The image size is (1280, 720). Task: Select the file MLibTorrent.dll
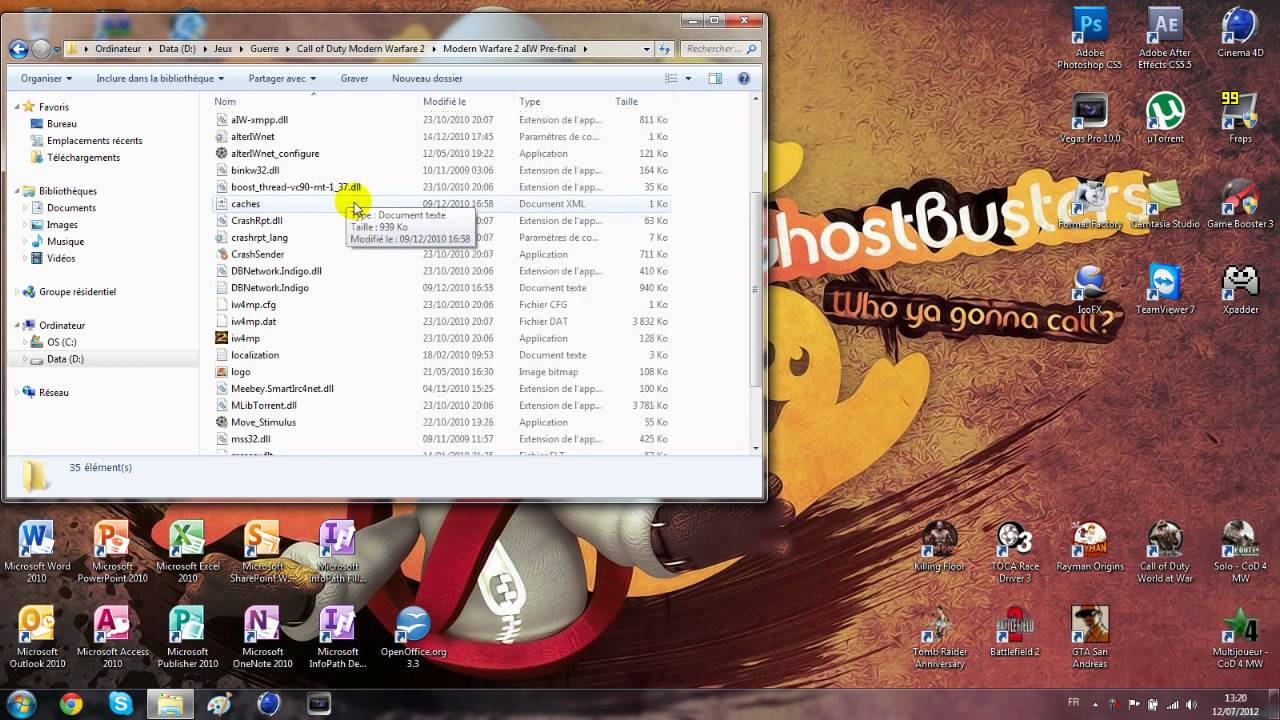pyautogui.click(x=264, y=405)
